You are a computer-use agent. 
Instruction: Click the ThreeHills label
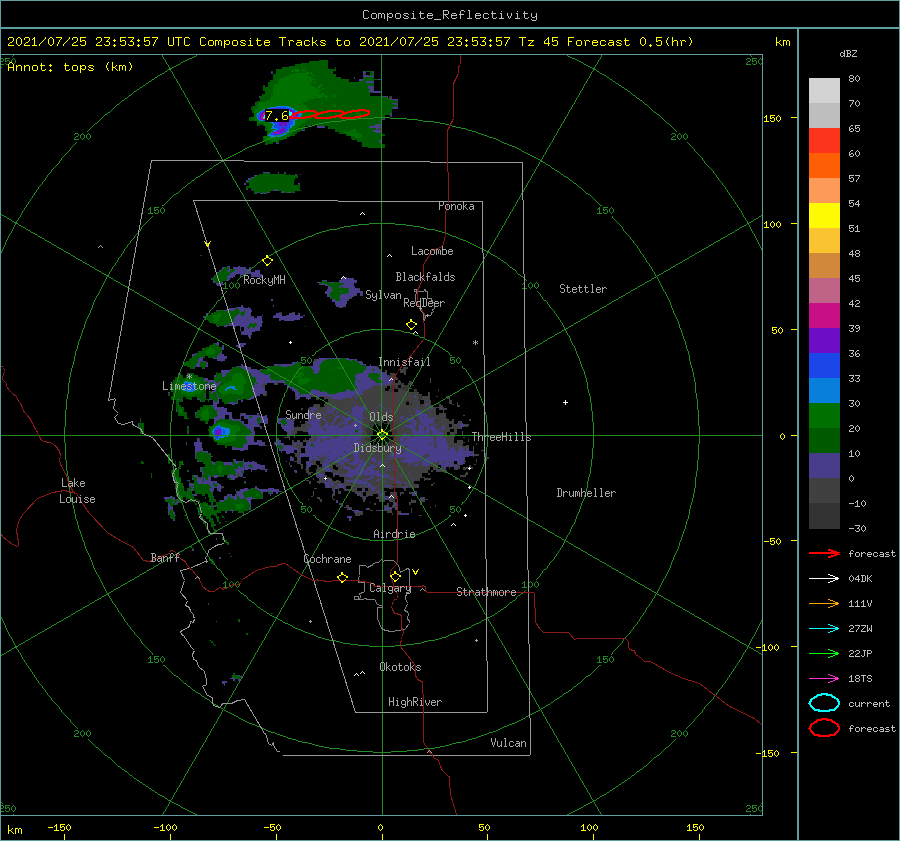[x=502, y=437]
